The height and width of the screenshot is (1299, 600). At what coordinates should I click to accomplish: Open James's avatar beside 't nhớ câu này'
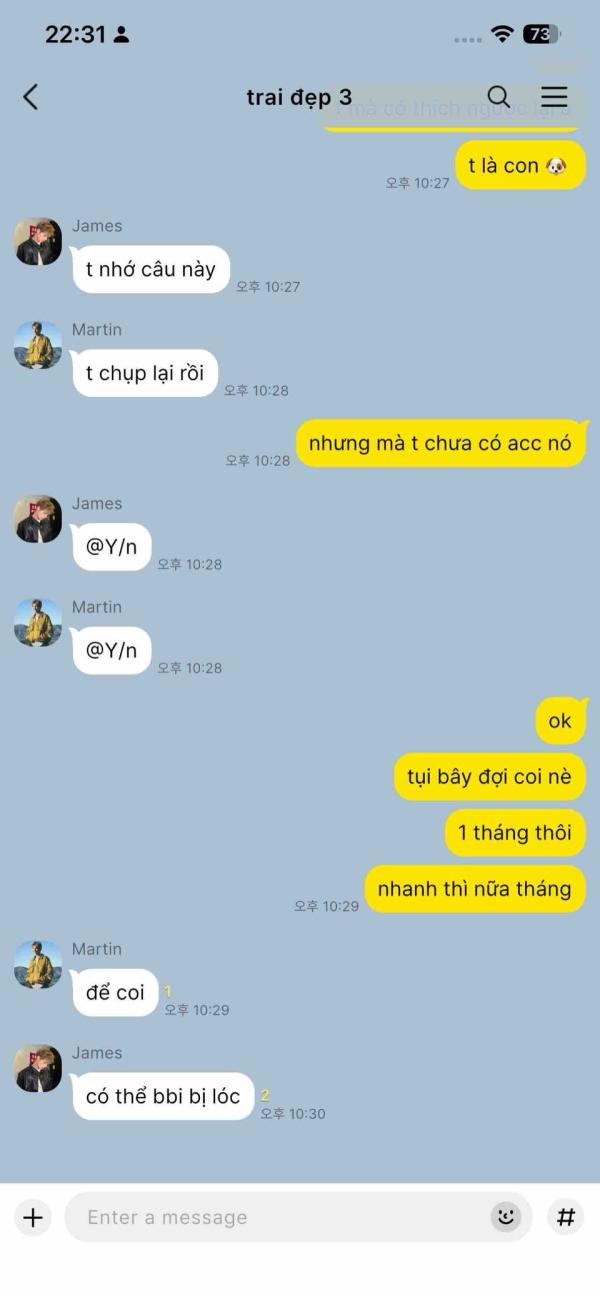pos(38,241)
